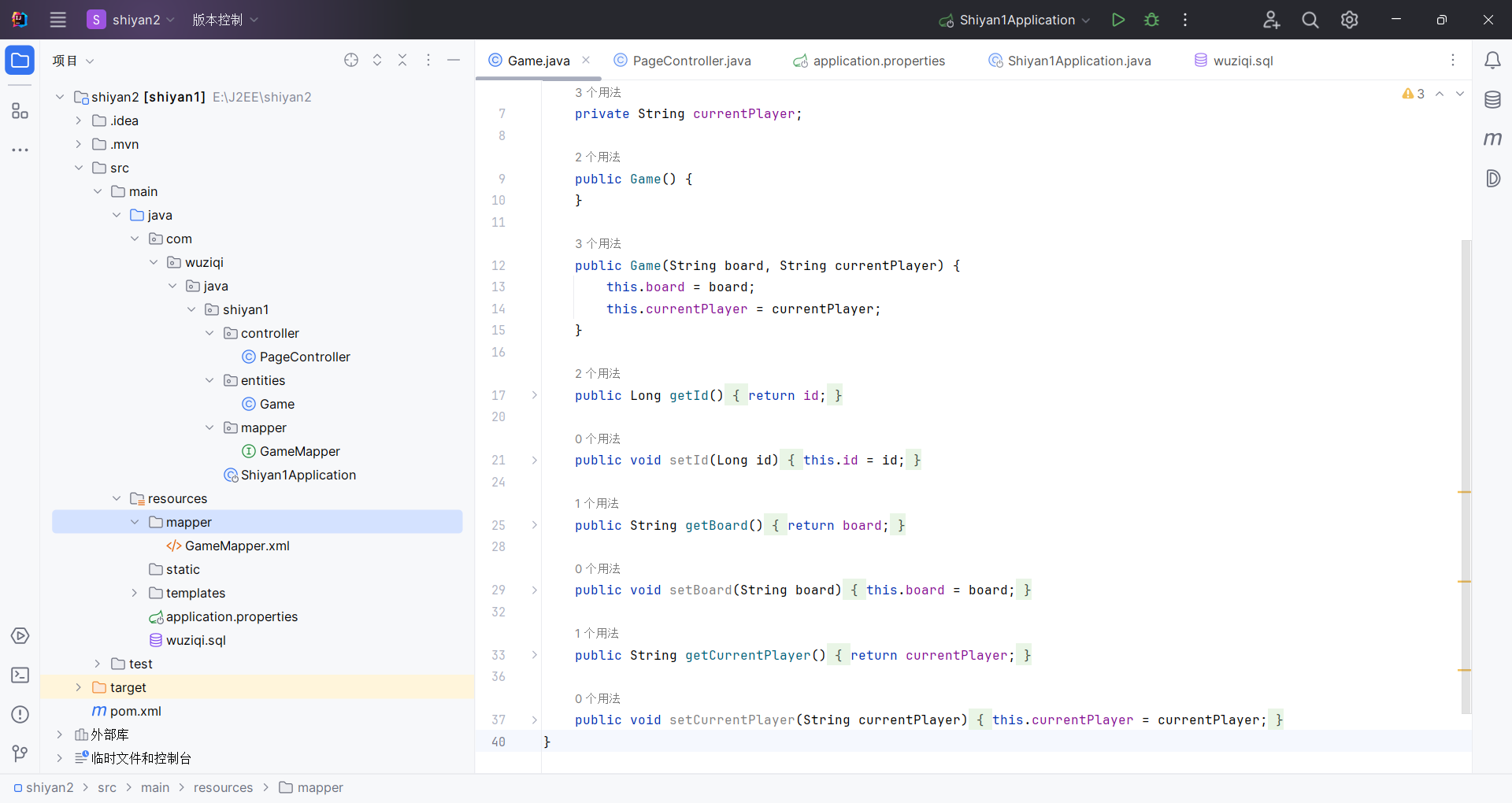
Task: Open the main hamburger menu
Action: (x=57, y=20)
